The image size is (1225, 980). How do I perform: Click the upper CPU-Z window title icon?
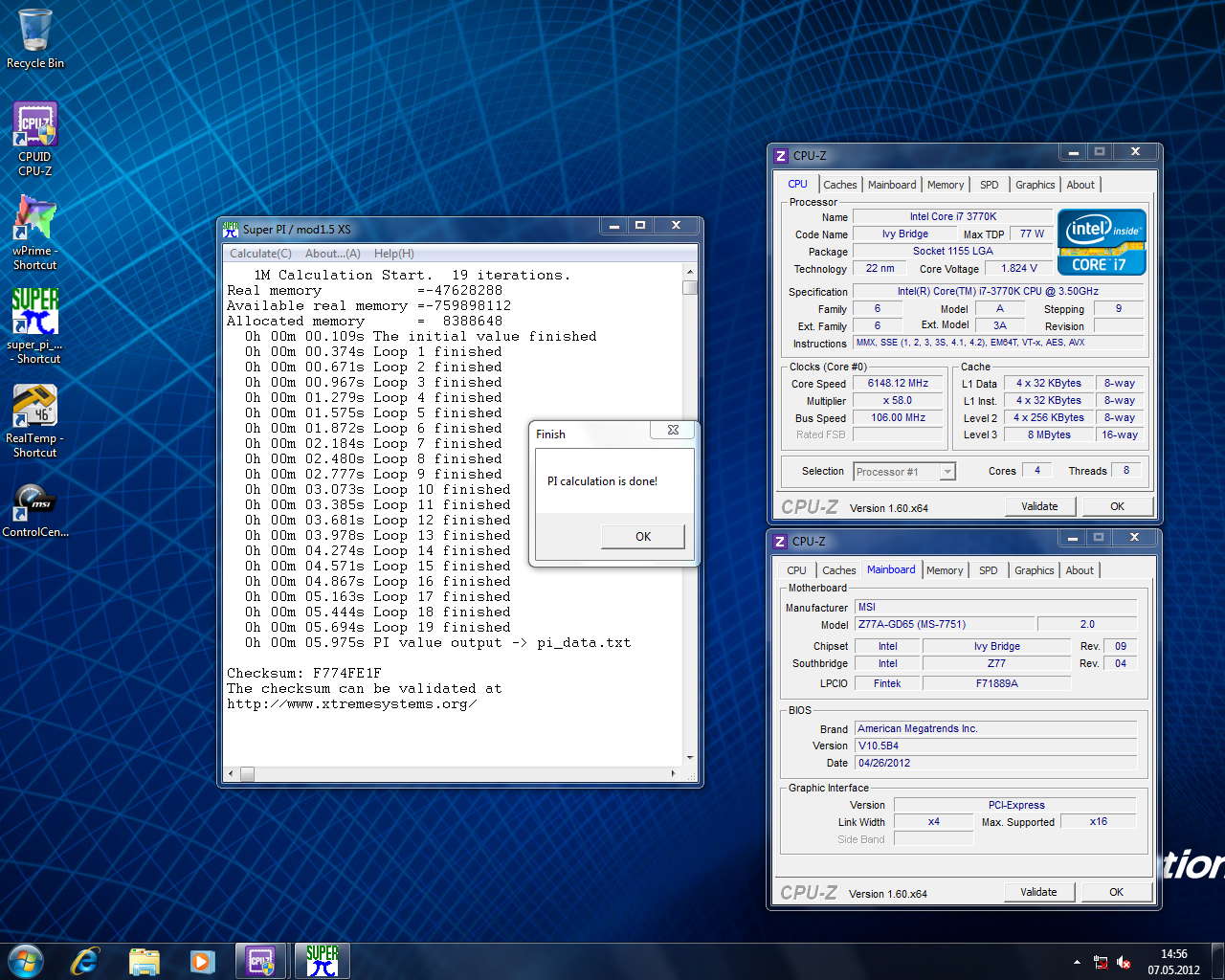click(x=781, y=155)
